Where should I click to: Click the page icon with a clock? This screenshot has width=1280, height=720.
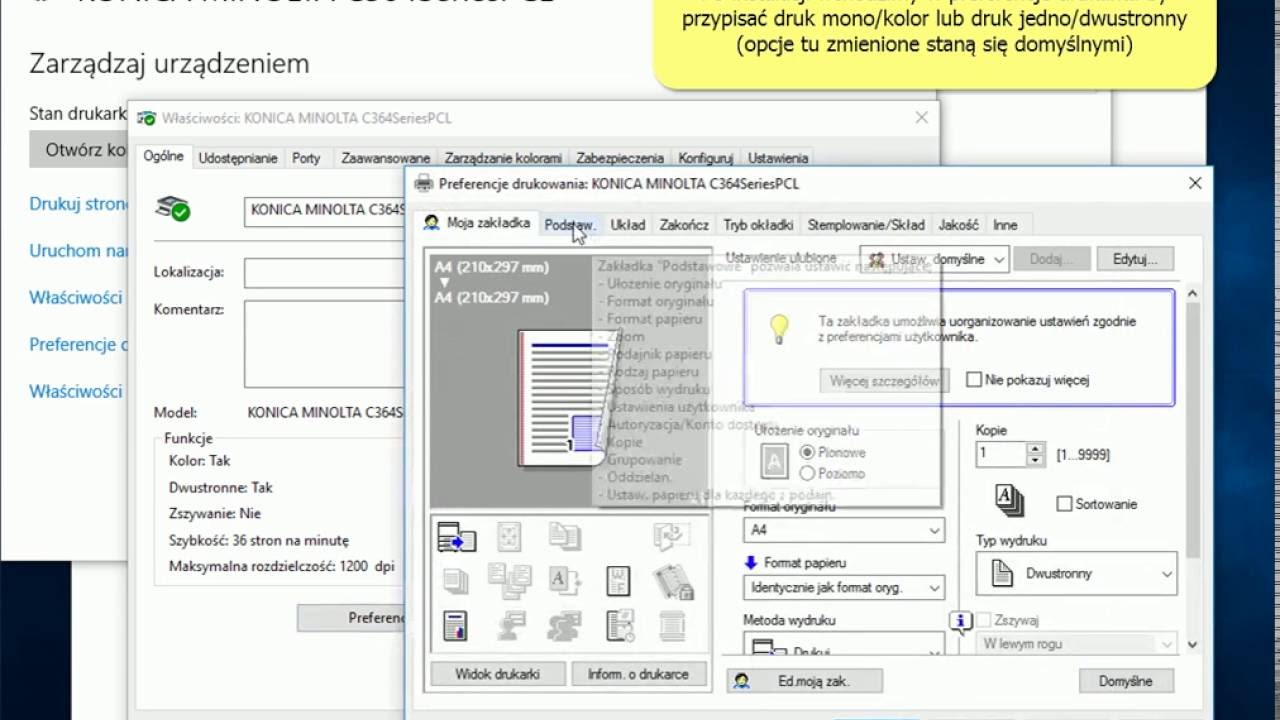coord(619,625)
